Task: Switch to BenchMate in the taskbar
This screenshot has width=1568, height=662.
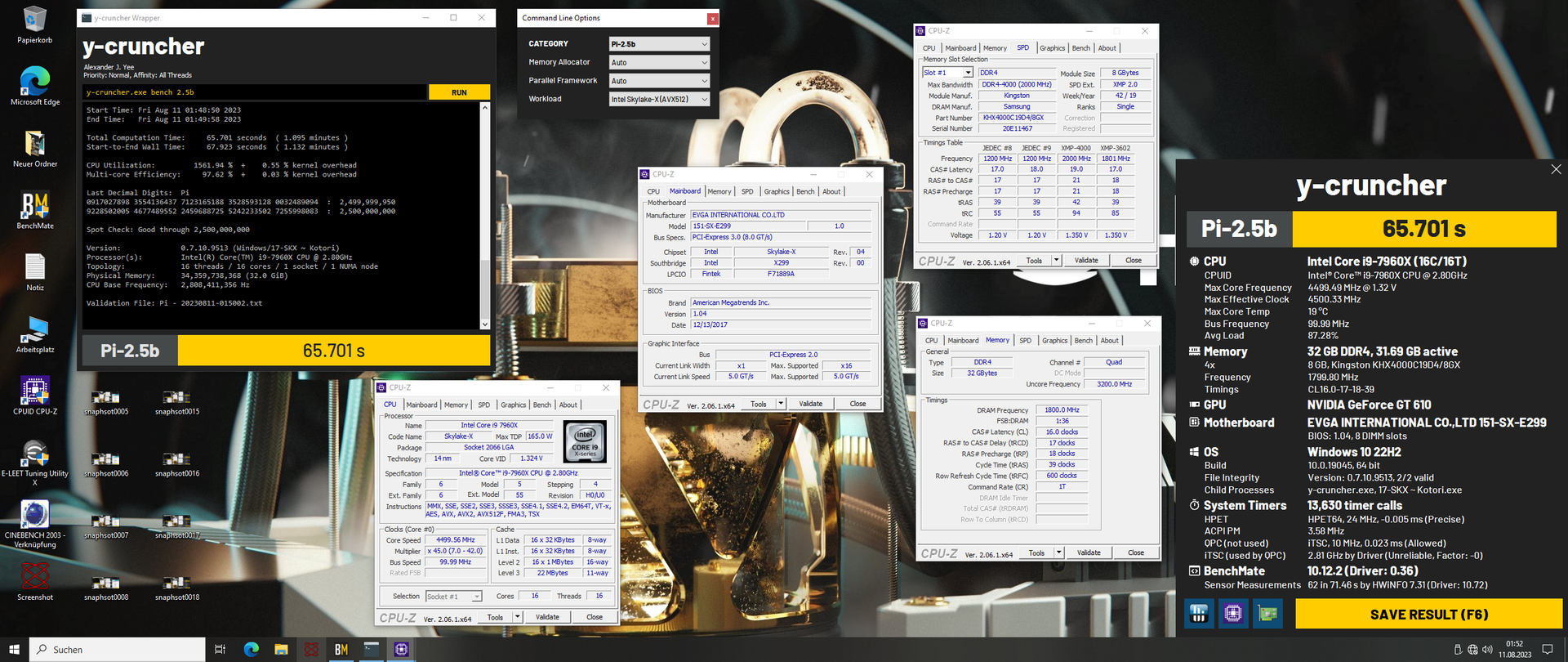Action: [x=341, y=650]
